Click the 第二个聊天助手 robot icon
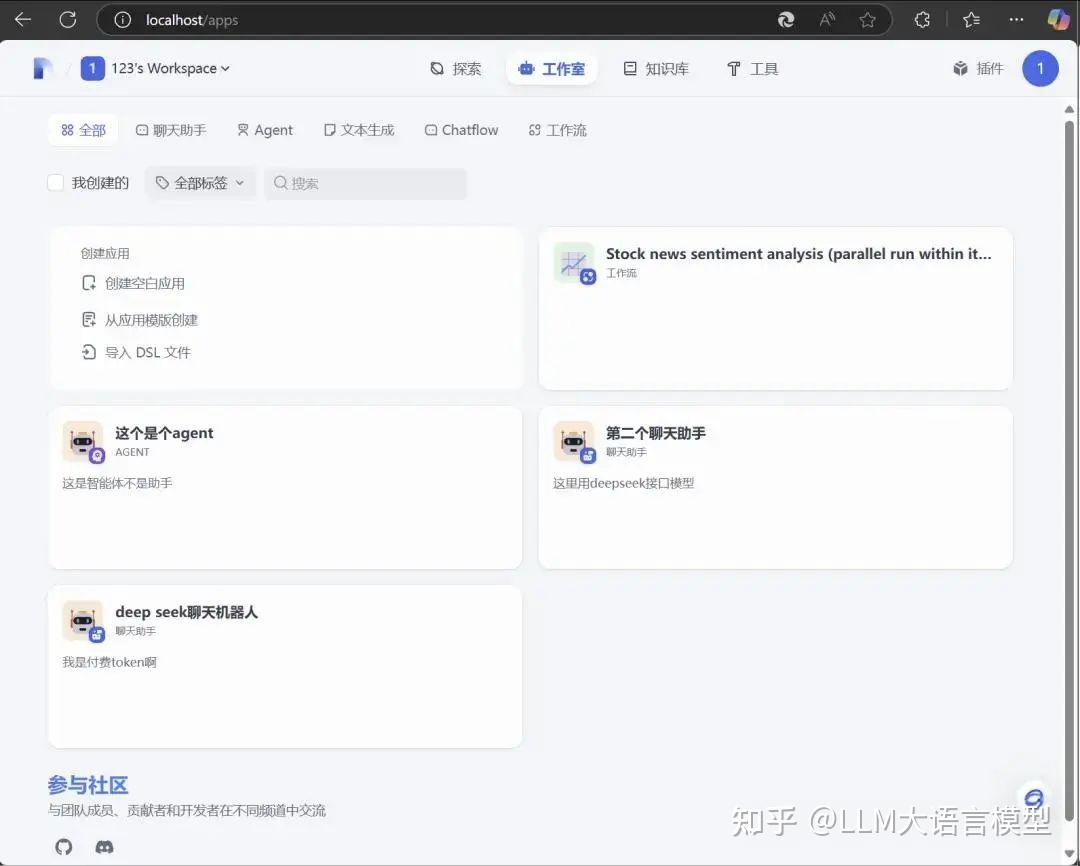 click(x=574, y=442)
